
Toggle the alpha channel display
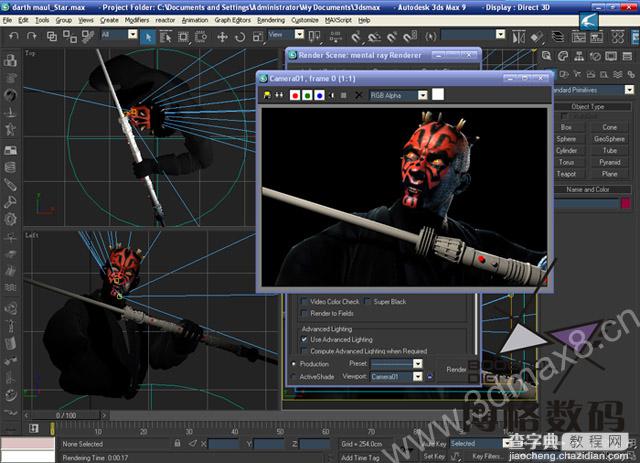(x=332, y=95)
